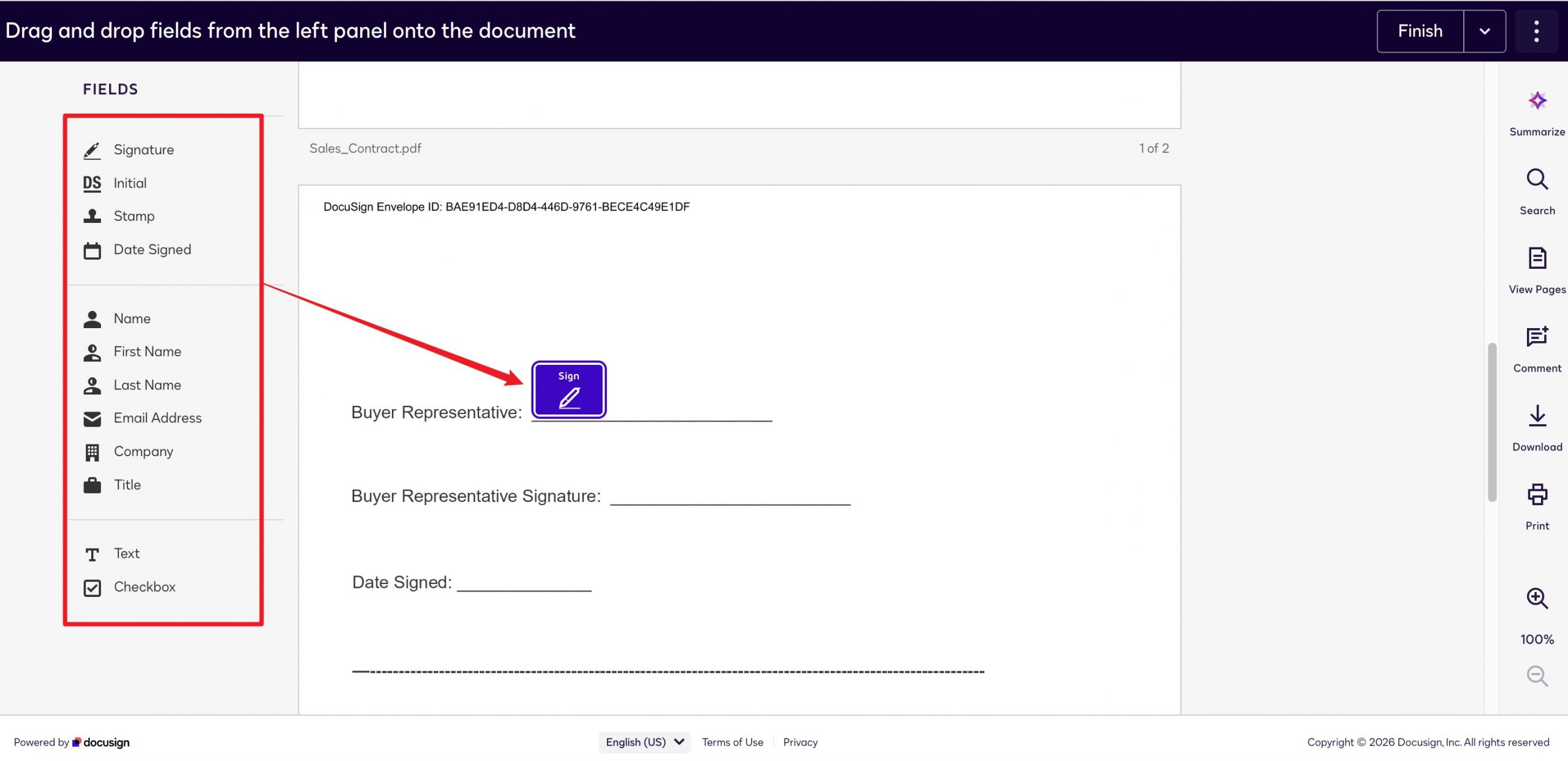The height and width of the screenshot is (761, 1568).
Task: Choose the Company building icon
Action: [92, 452]
